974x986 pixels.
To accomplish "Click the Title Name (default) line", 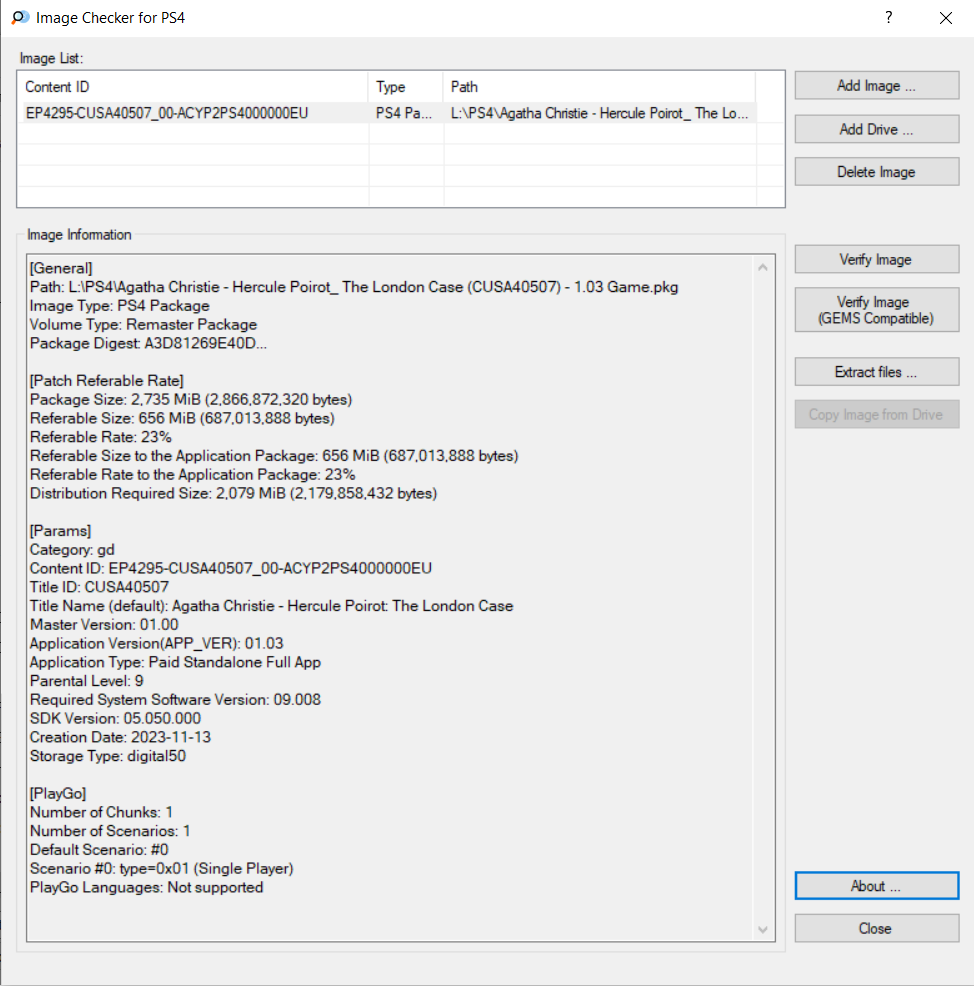I will coord(272,606).
